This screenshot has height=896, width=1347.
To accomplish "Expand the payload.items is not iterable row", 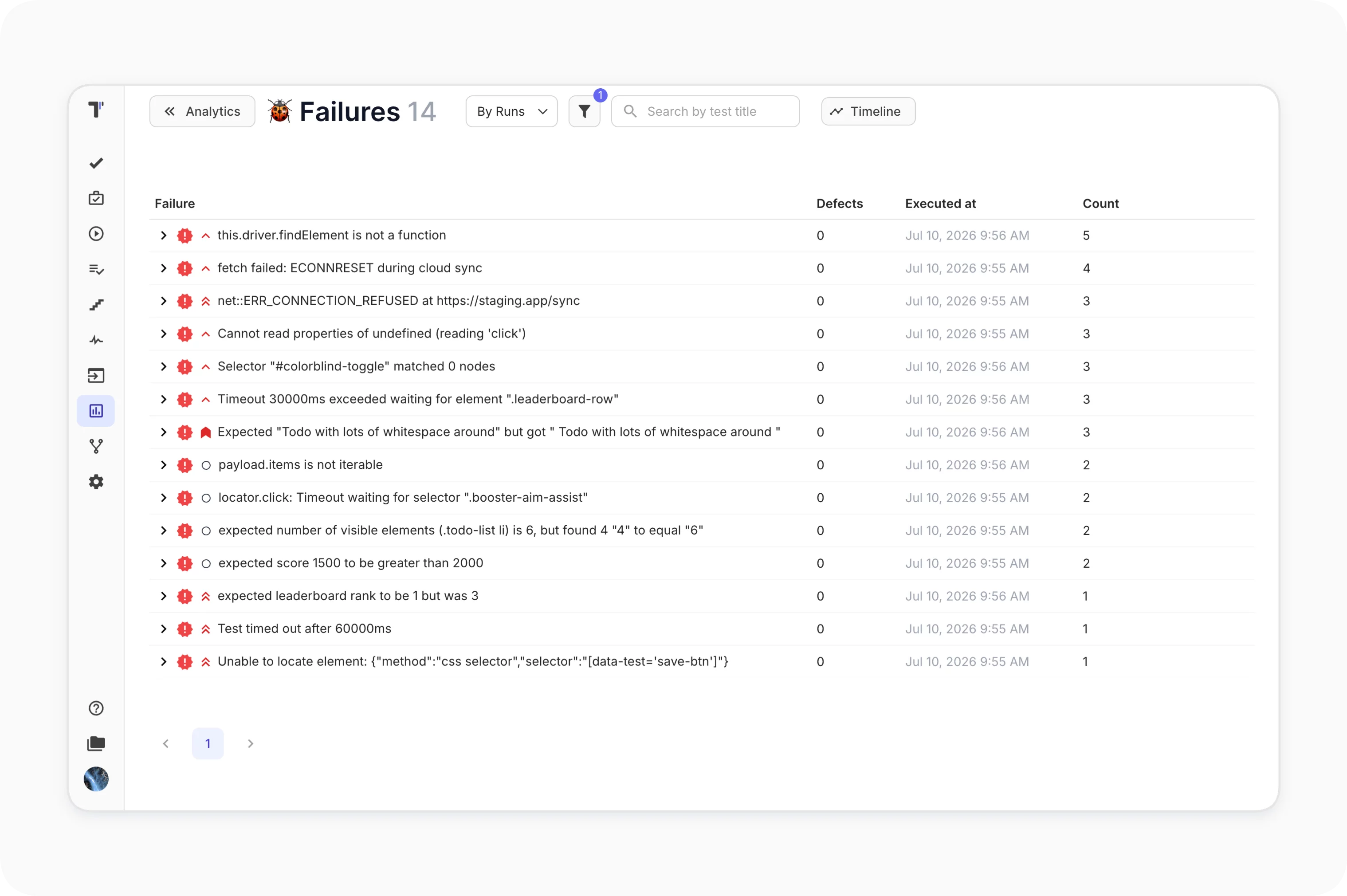I will pos(163,465).
